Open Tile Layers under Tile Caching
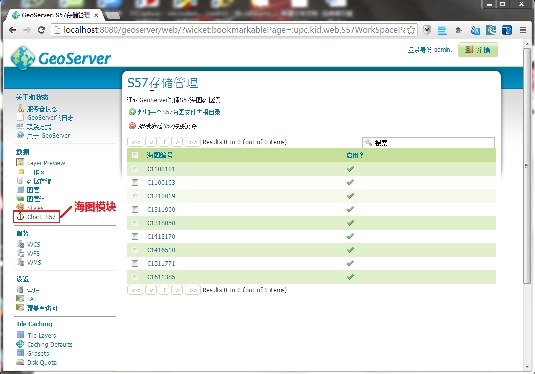Image resolution: width=535 pixels, height=374 pixels. coord(42,335)
